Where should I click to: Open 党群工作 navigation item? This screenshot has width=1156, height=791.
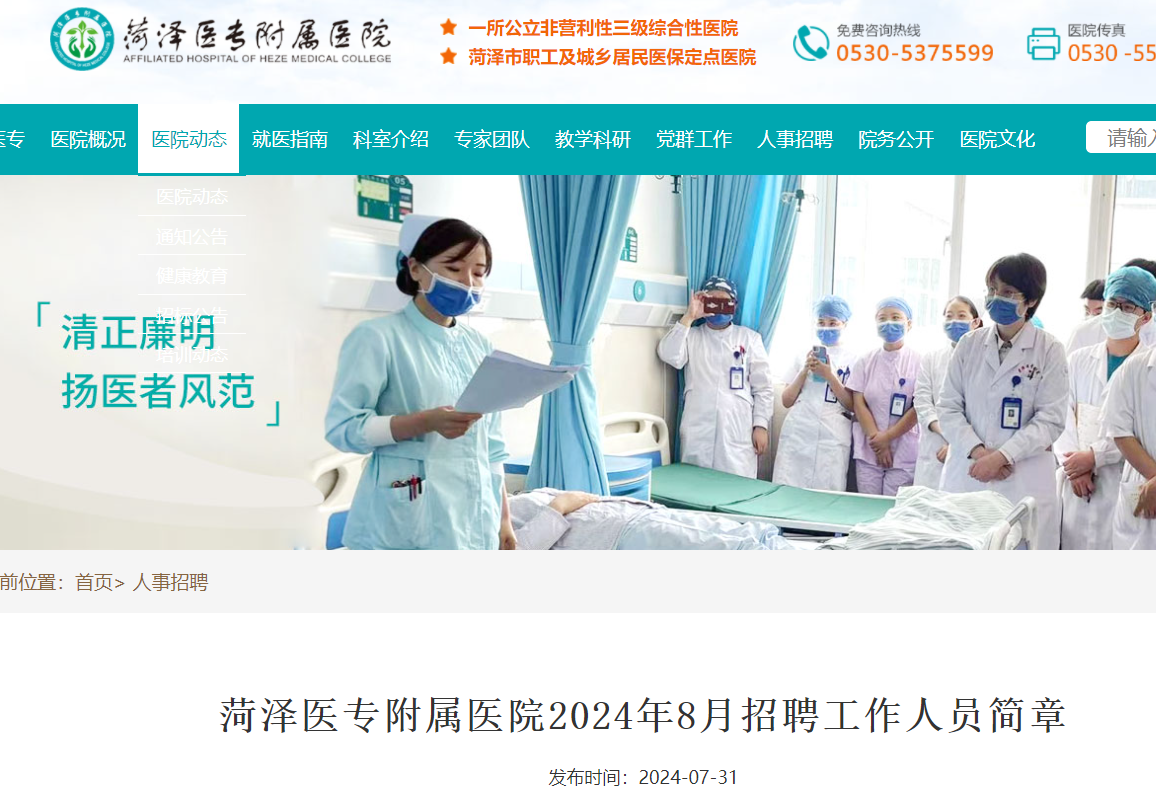694,139
